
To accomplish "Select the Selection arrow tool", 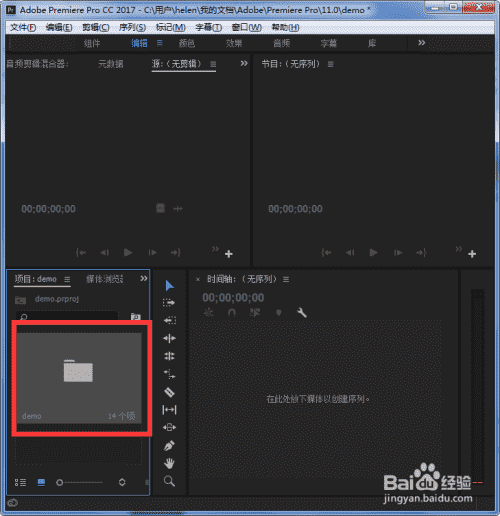I will [x=169, y=286].
